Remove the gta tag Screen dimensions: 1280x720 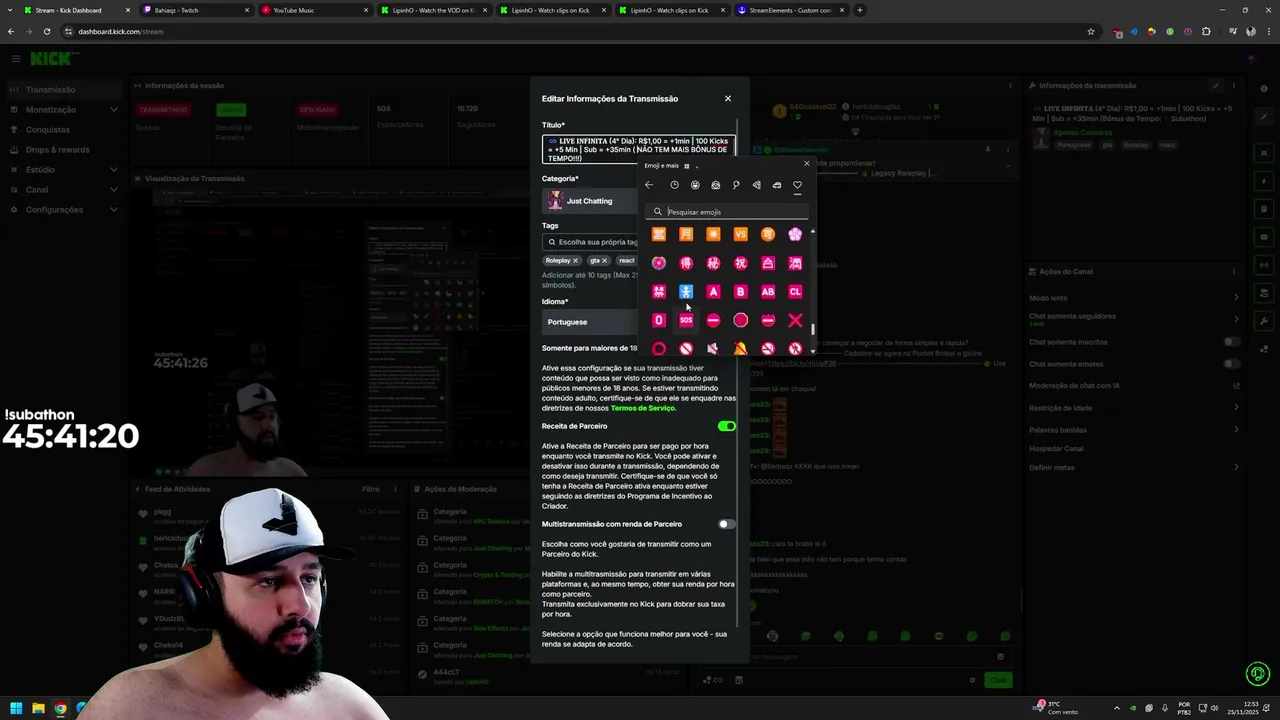[604, 260]
